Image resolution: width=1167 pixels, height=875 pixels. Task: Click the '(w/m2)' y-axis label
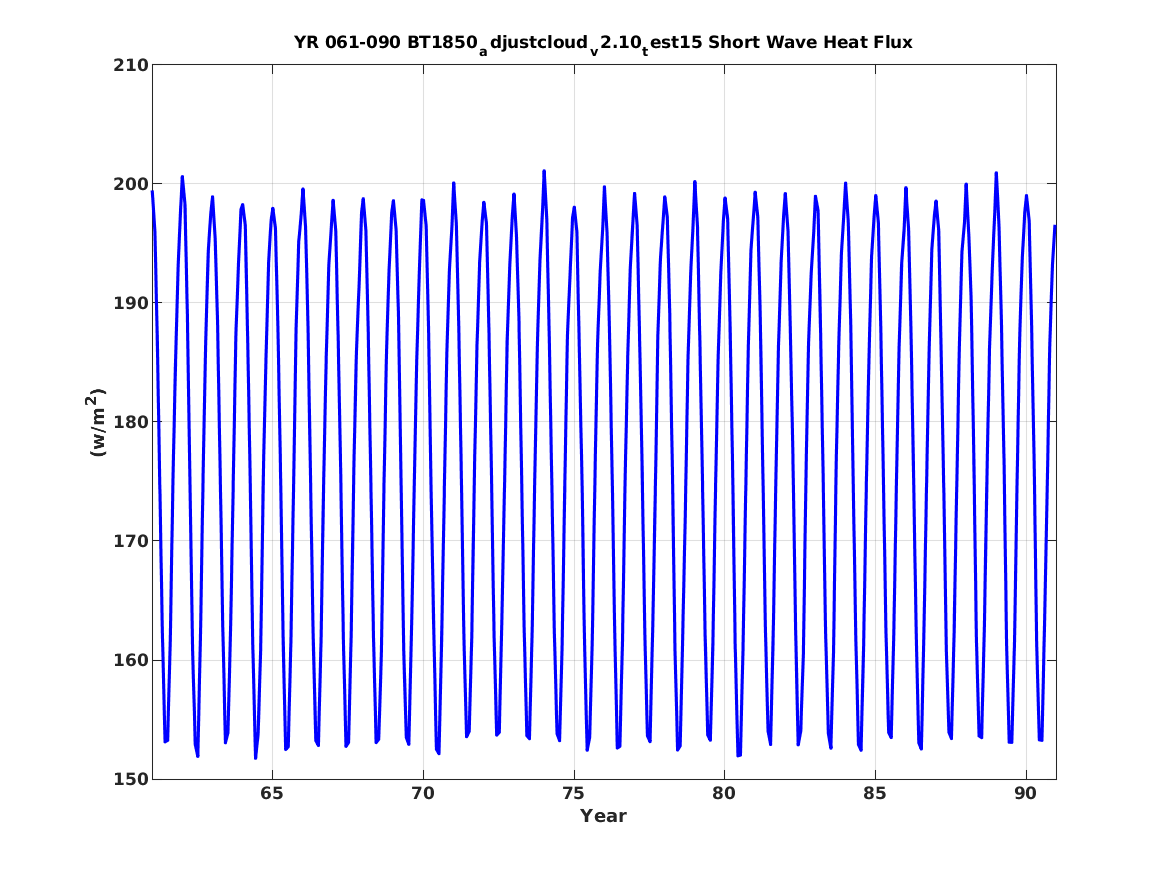pos(97,422)
